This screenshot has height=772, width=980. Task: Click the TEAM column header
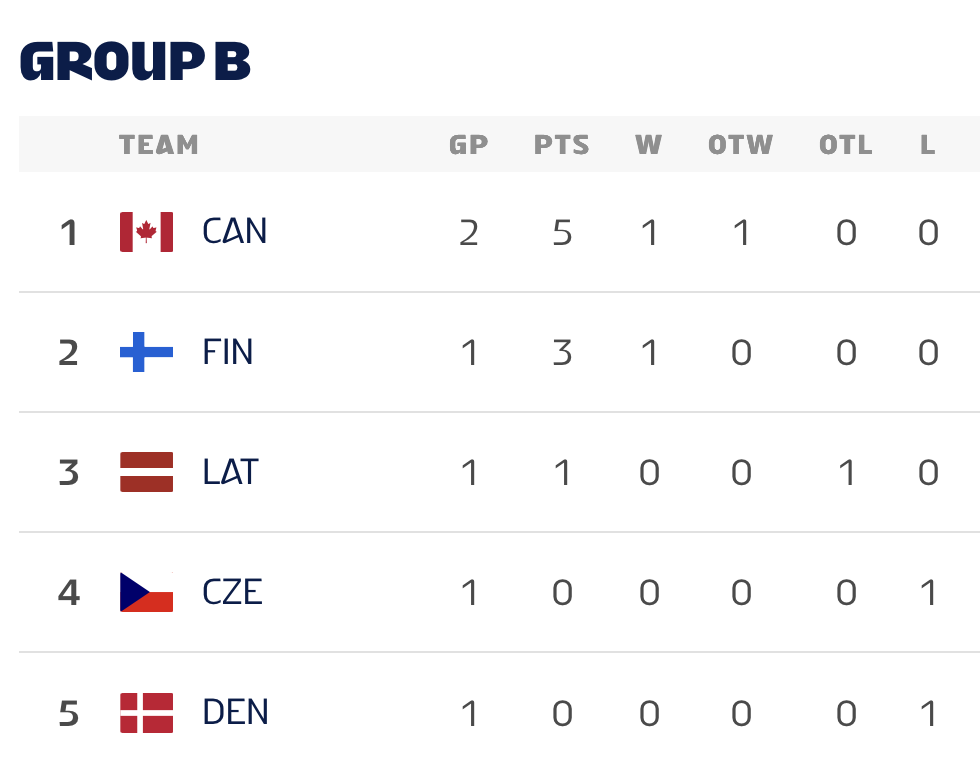(x=159, y=145)
